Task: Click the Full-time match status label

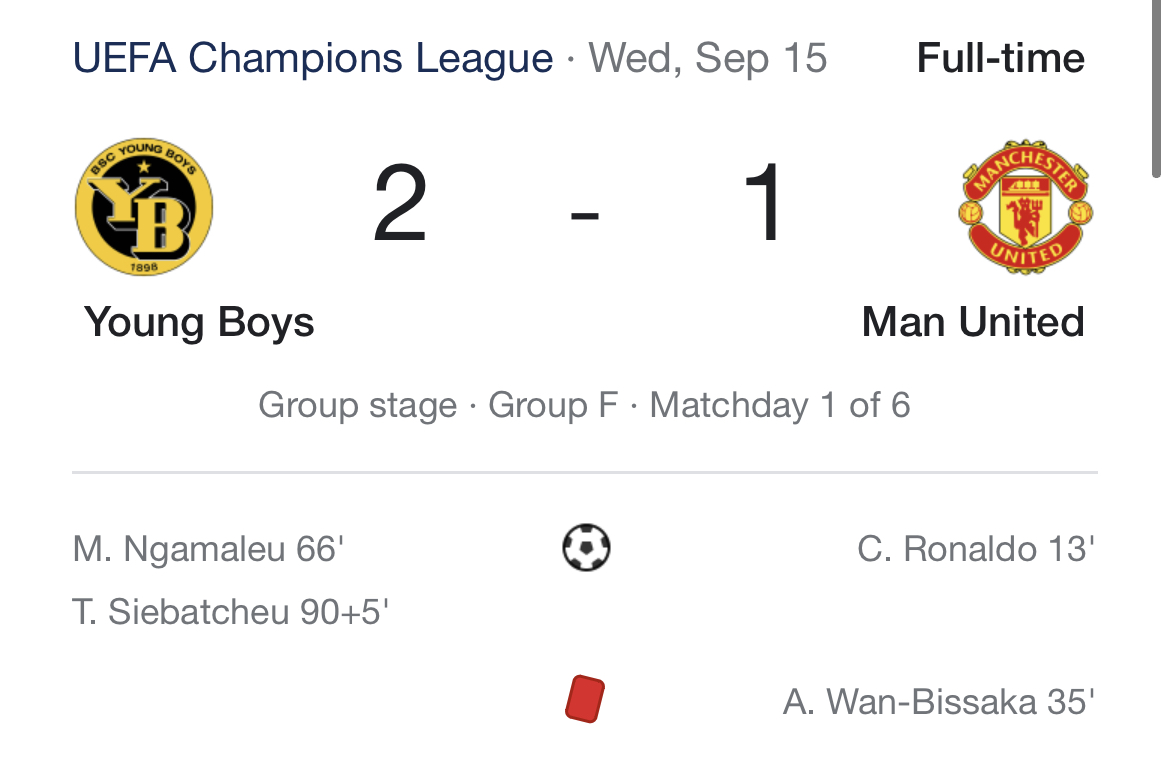Action: coord(1001,58)
